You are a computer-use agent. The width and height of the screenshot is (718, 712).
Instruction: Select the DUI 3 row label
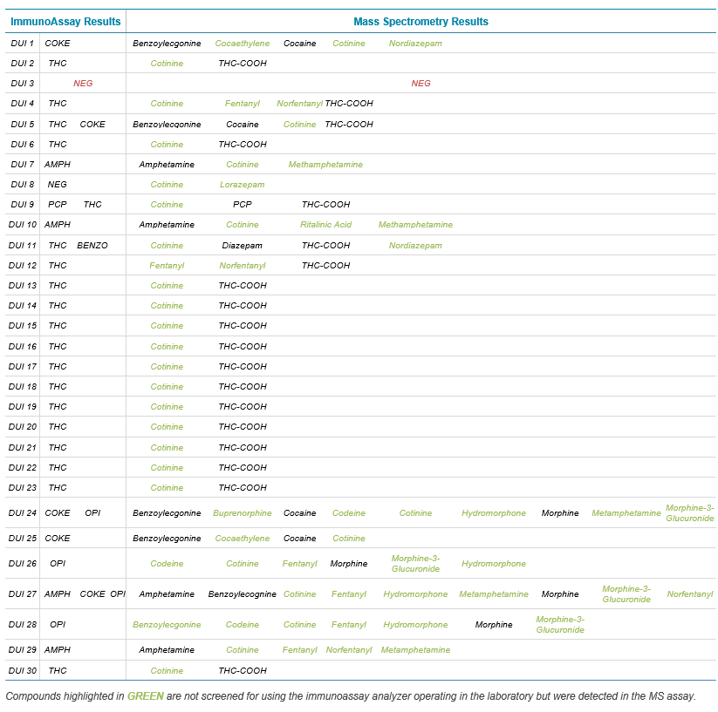(x=22, y=83)
